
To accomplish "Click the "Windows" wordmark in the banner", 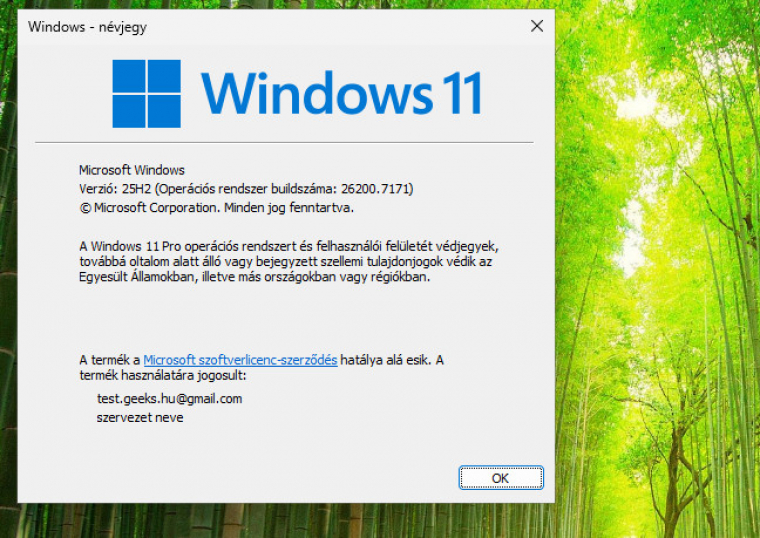I will click(x=311, y=93).
